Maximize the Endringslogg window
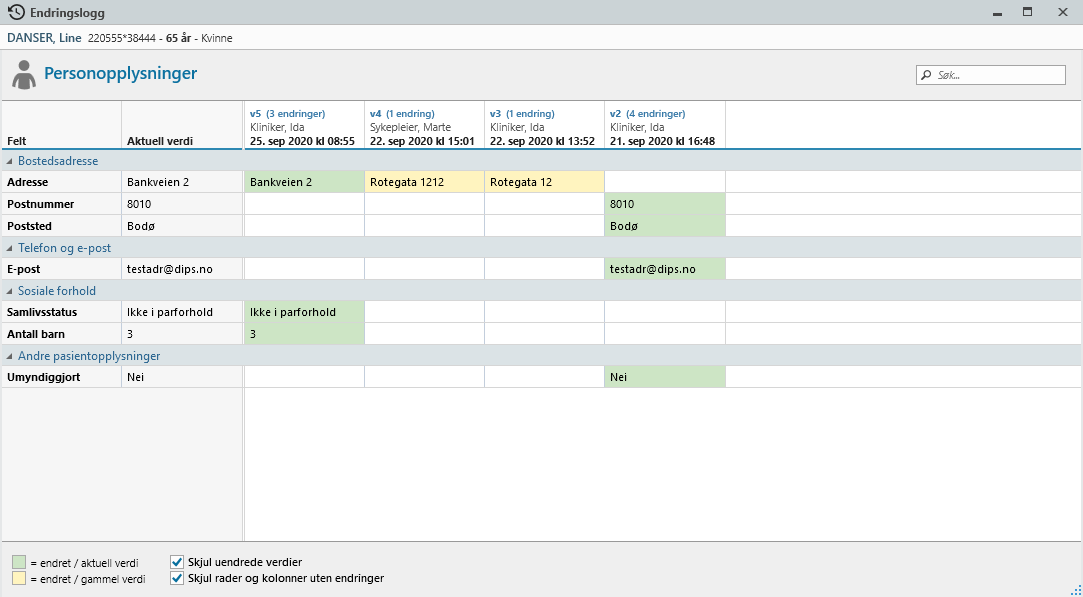Screen dimensions: 1083x597 pyautogui.click(x=1027, y=12)
